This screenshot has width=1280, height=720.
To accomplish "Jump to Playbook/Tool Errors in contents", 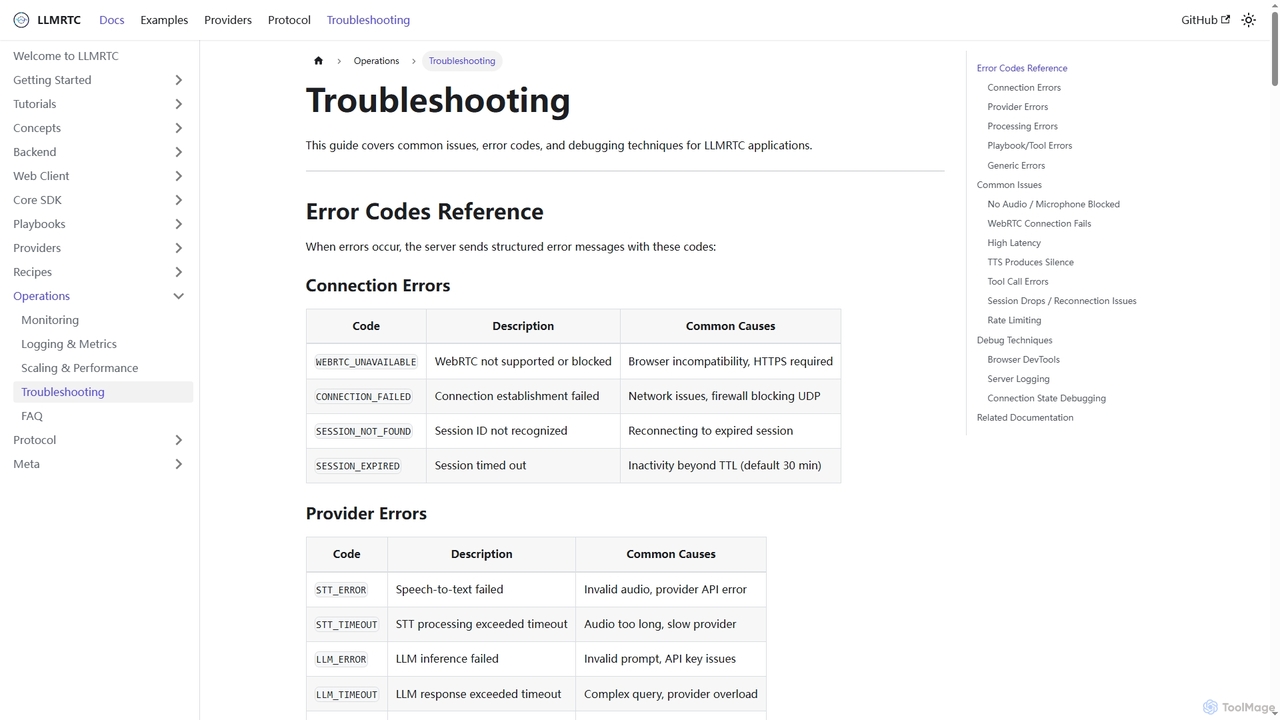I will click(x=1030, y=146).
